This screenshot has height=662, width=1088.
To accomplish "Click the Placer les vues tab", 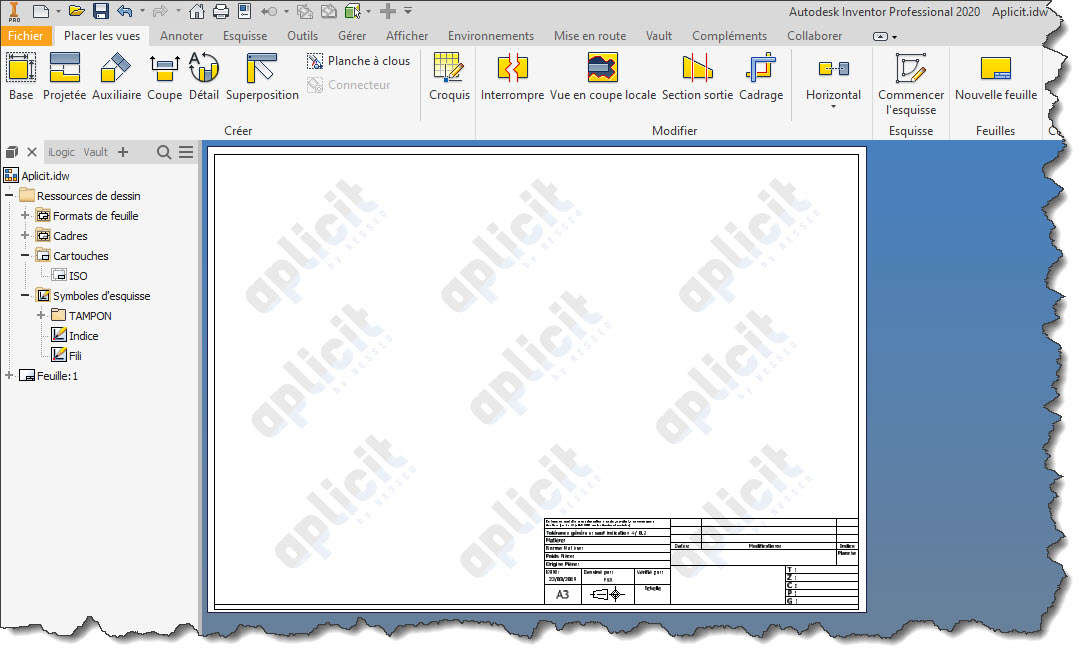I will 102,35.
